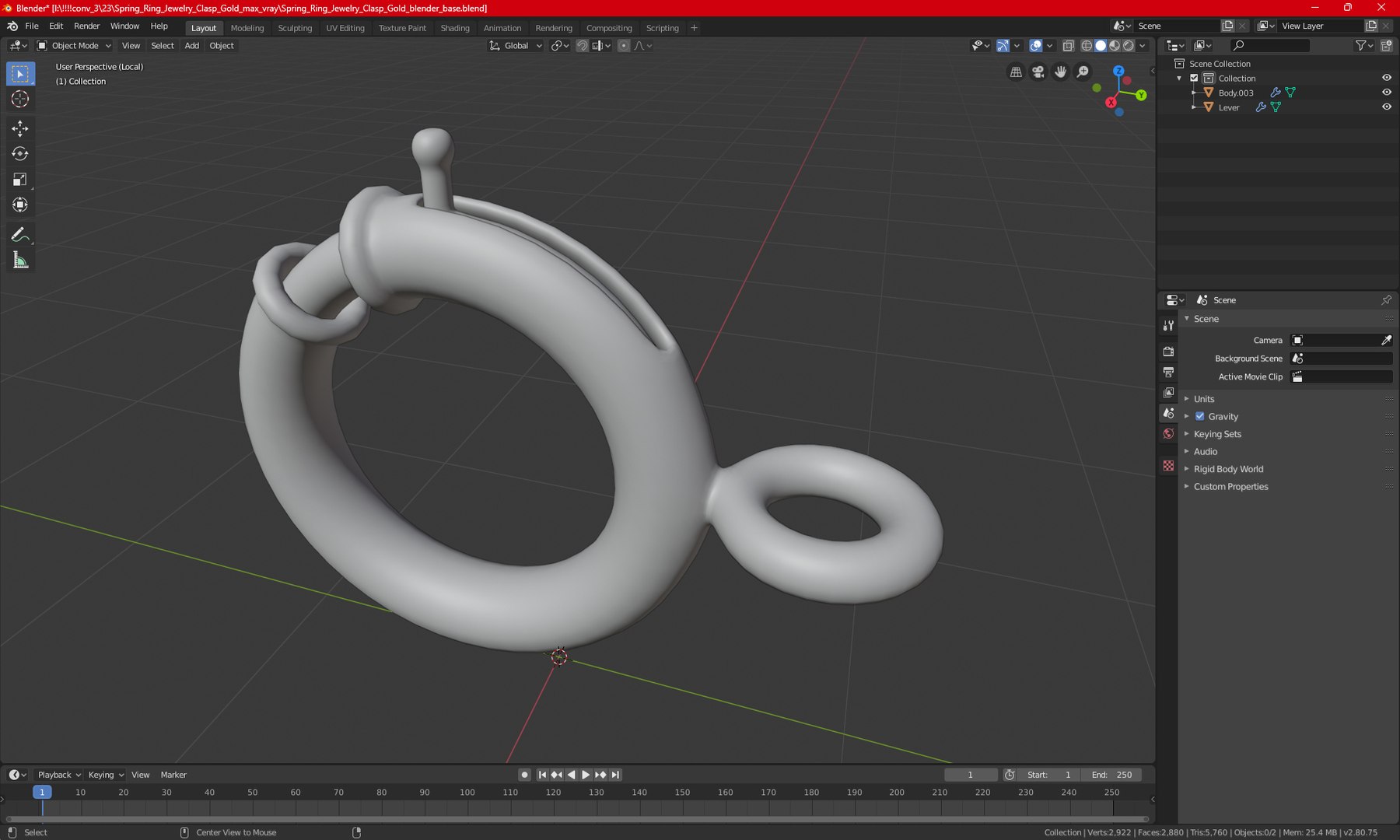Select the Lever object in outliner
Image resolution: width=1400 pixels, height=840 pixels.
[1229, 107]
